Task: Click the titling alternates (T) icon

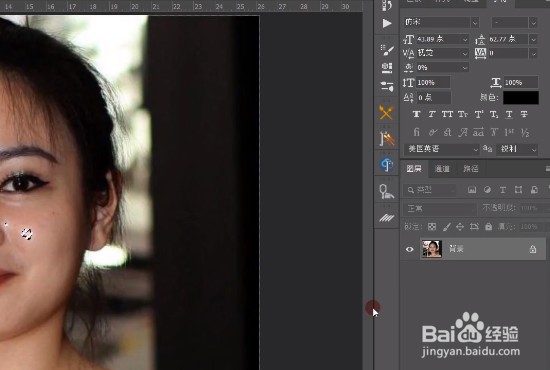Action: pos(494,132)
